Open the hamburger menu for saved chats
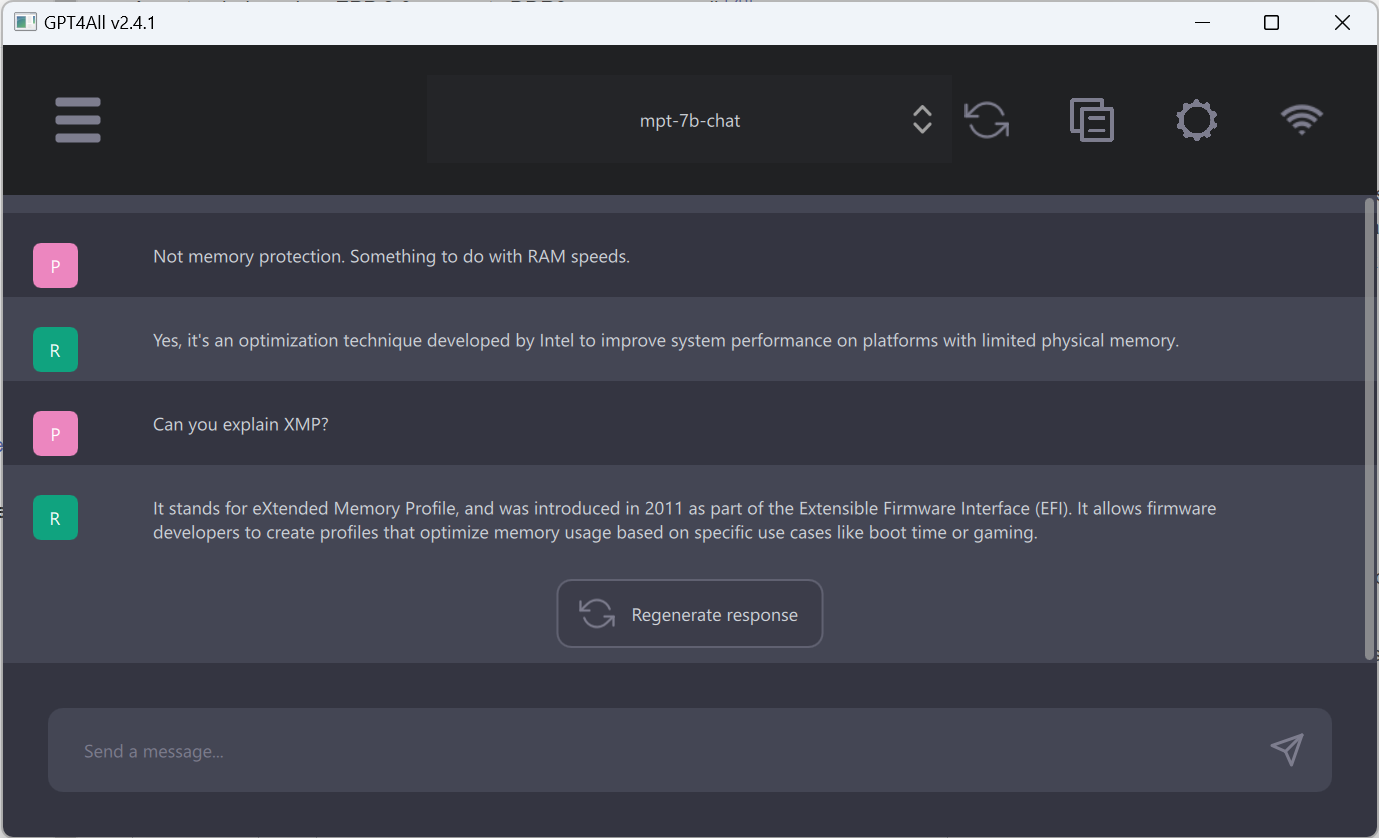The image size is (1379, 838). [x=77, y=119]
